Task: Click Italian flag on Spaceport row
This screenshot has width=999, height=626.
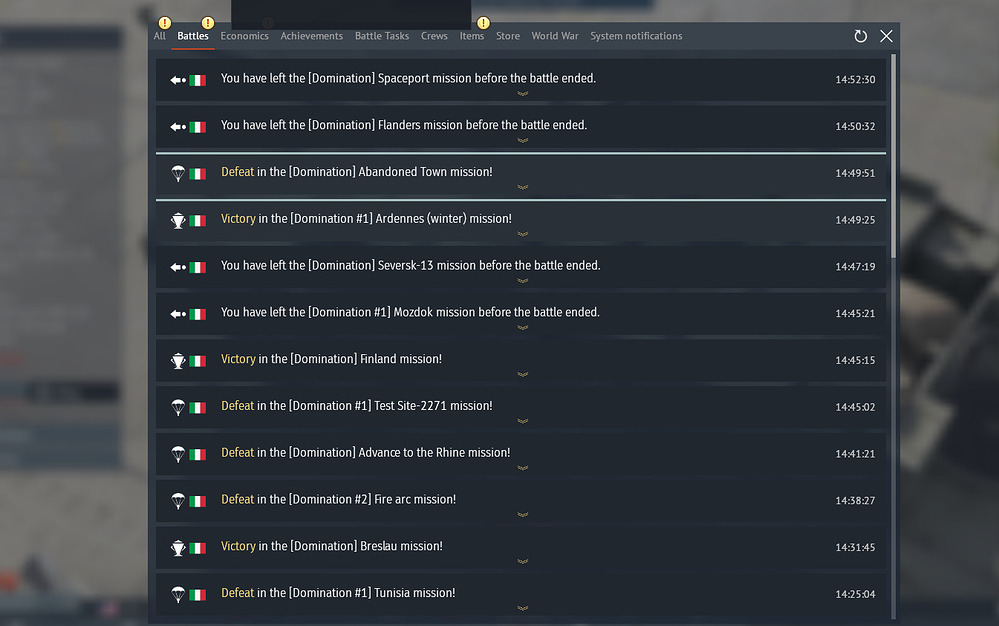Action: (x=198, y=80)
